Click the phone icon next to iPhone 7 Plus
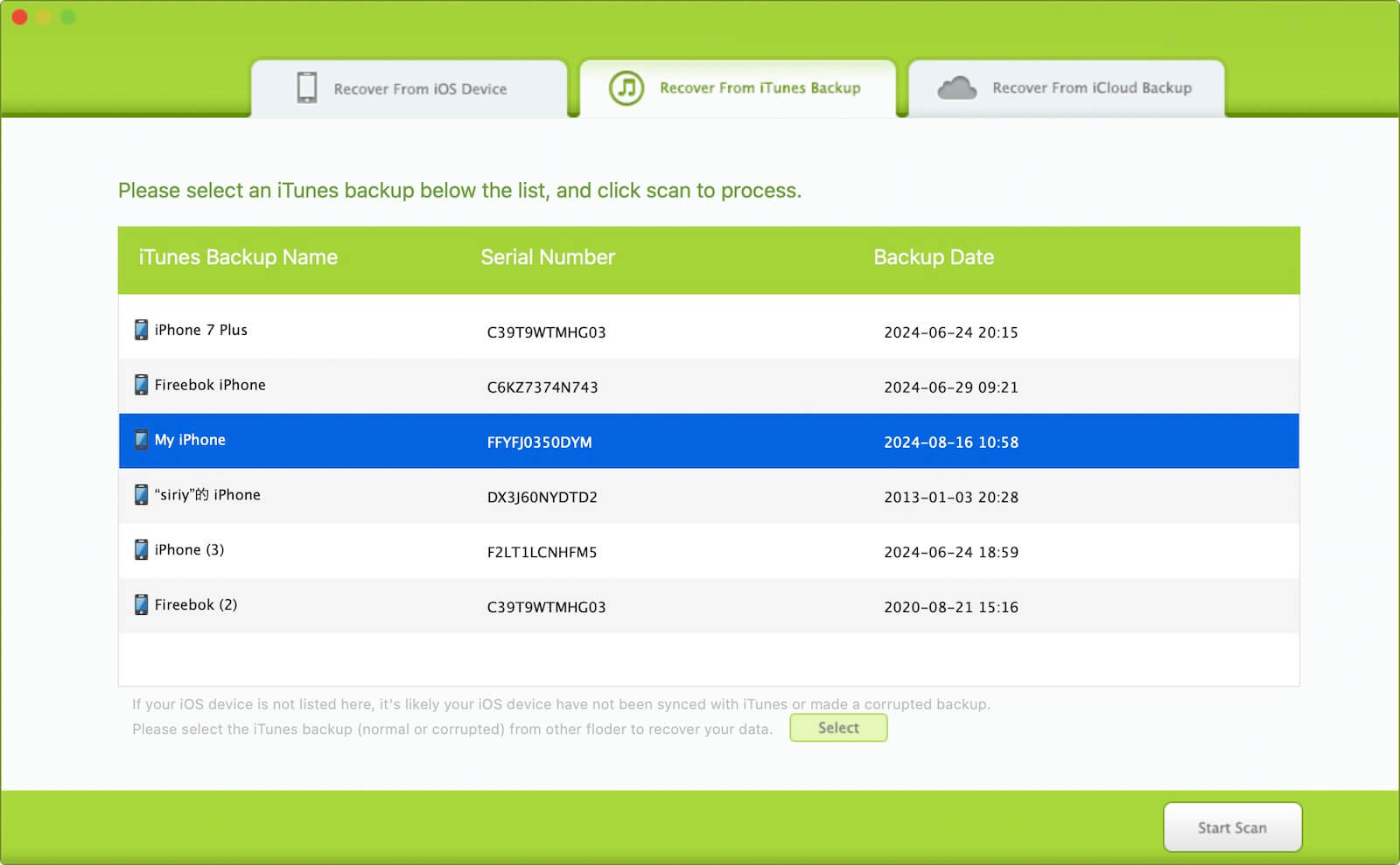 pyautogui.click(x=140, y=329)
